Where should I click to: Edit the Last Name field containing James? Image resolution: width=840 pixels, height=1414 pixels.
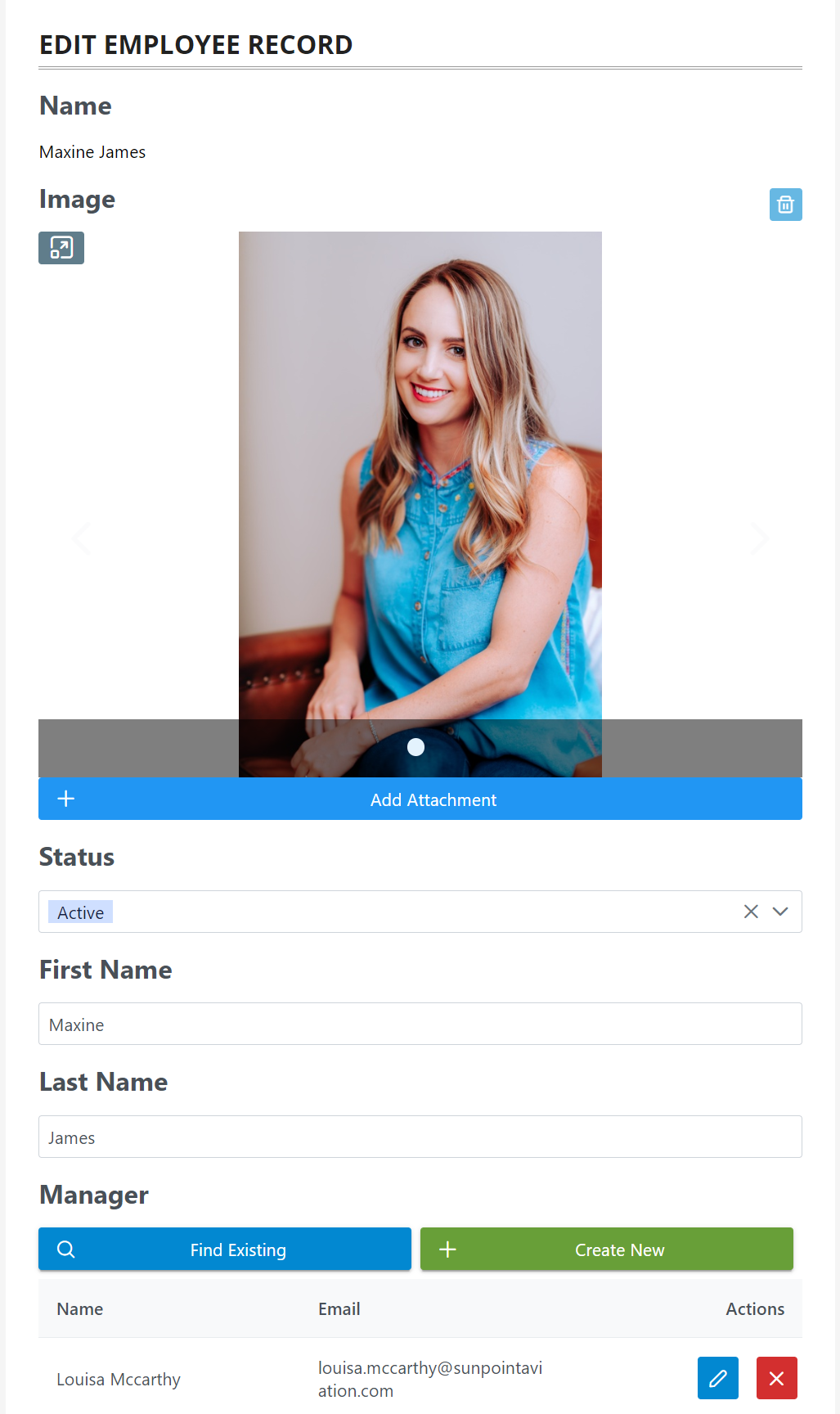(420, 1137)
